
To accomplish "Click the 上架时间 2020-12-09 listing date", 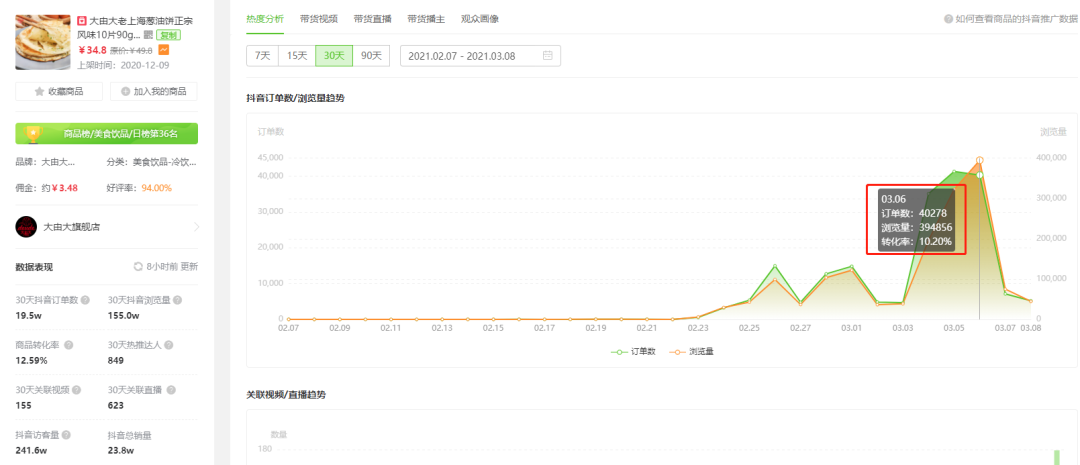I will (x=123, y=65).
